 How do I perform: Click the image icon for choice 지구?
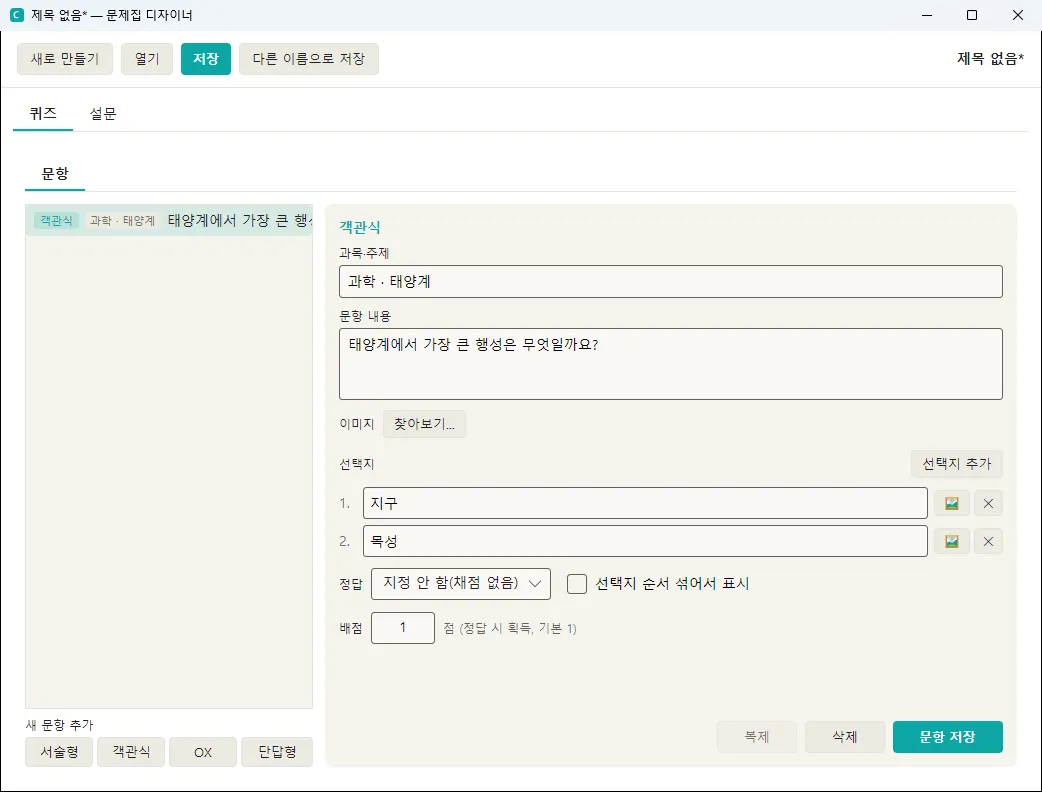click(952, 504)
